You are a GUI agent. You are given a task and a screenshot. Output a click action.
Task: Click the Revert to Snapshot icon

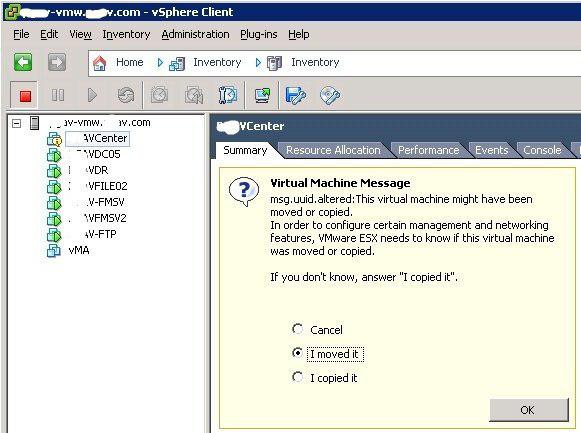194,95
